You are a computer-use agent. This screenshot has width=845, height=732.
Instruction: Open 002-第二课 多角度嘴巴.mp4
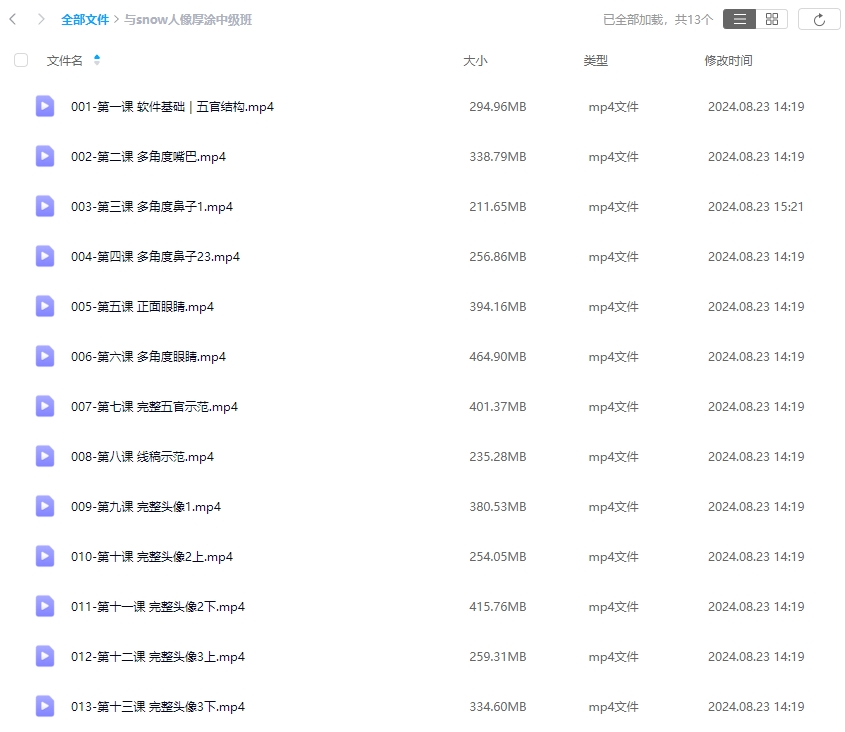(148, 157)
